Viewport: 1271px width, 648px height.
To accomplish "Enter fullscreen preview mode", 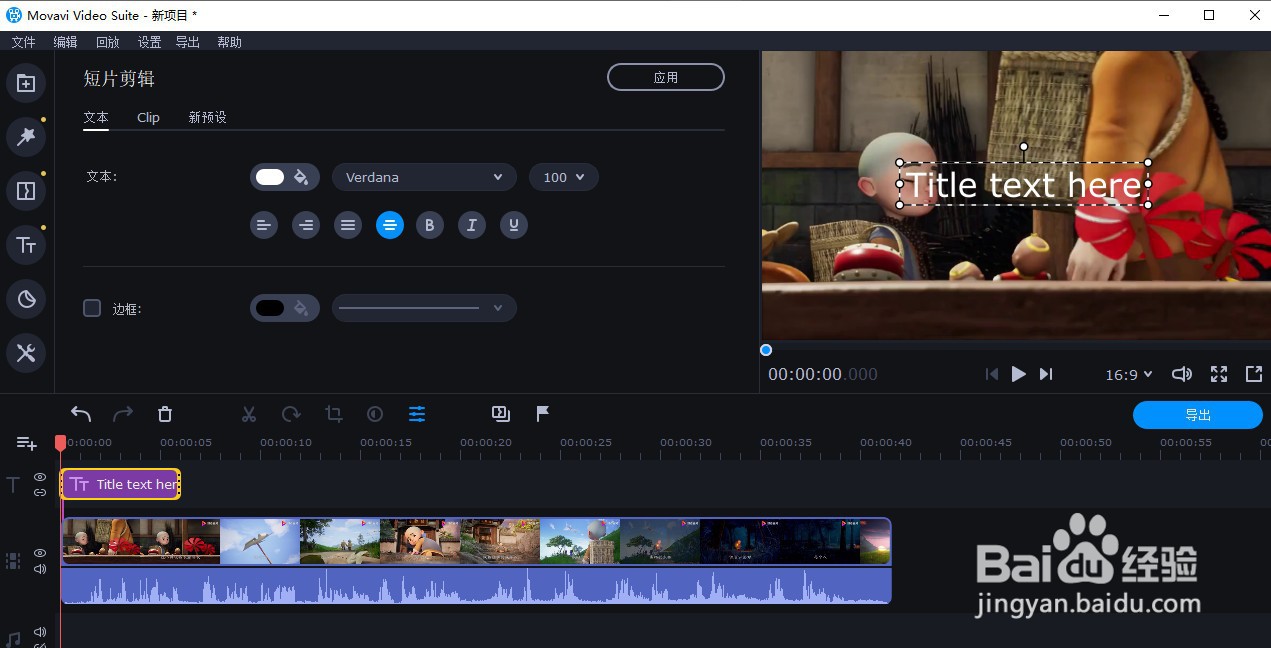I will 1219,374.
